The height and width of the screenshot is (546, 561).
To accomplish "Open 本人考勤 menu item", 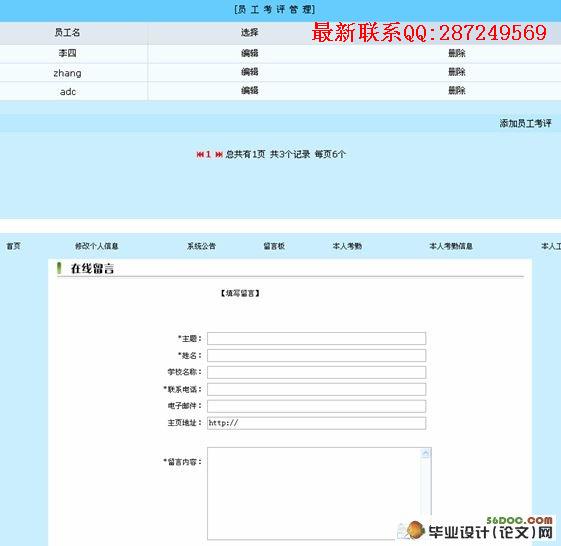I will point(347,246).
